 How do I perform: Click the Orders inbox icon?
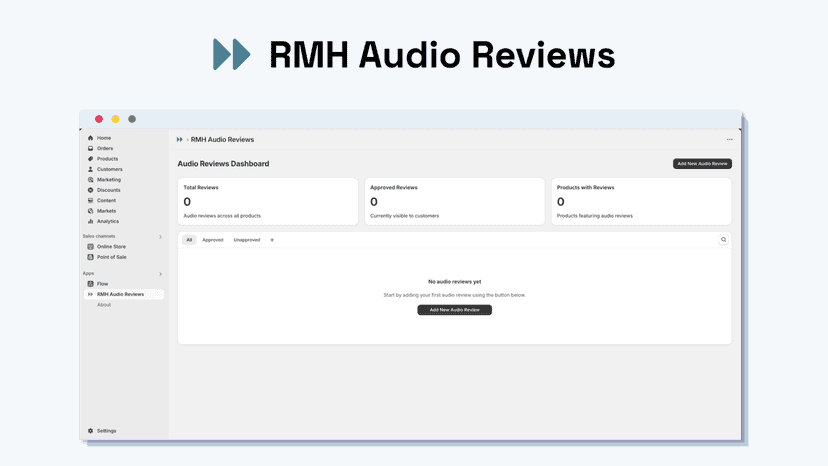(x=90, y=148)
